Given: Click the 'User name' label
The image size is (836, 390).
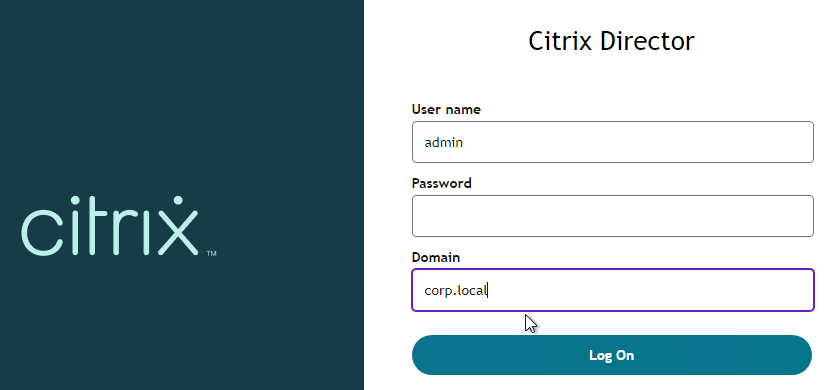Looking at the screenshot, I should [x=446, y=109].
